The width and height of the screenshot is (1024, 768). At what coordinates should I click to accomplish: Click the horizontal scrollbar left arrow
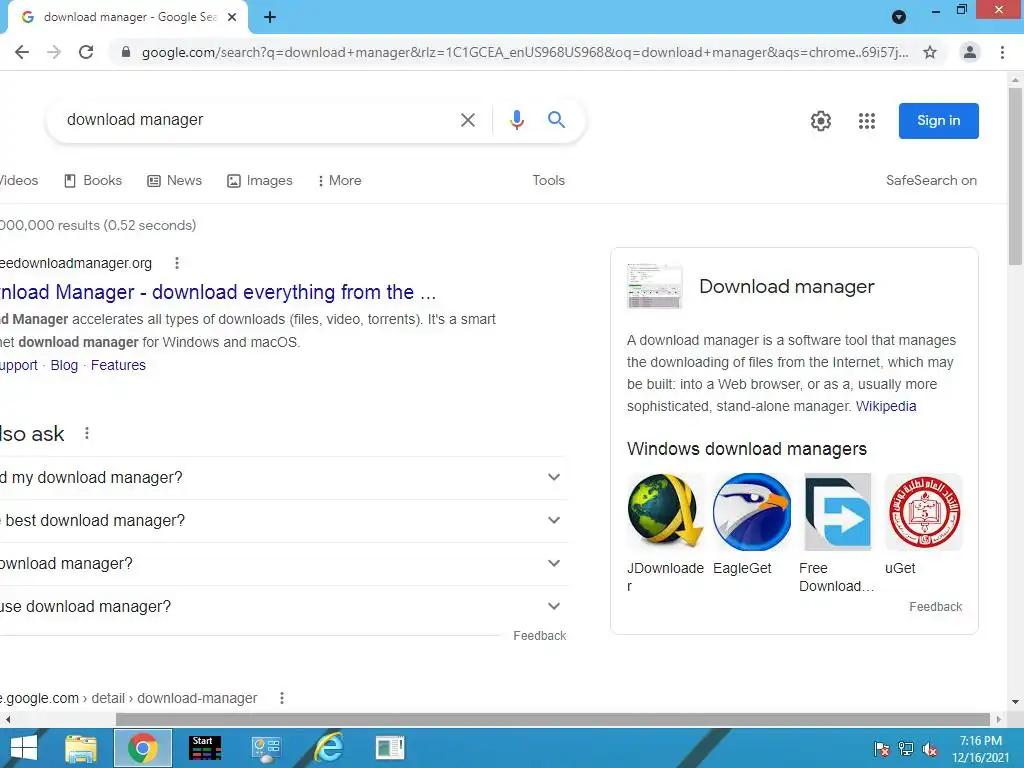(7, 719)
